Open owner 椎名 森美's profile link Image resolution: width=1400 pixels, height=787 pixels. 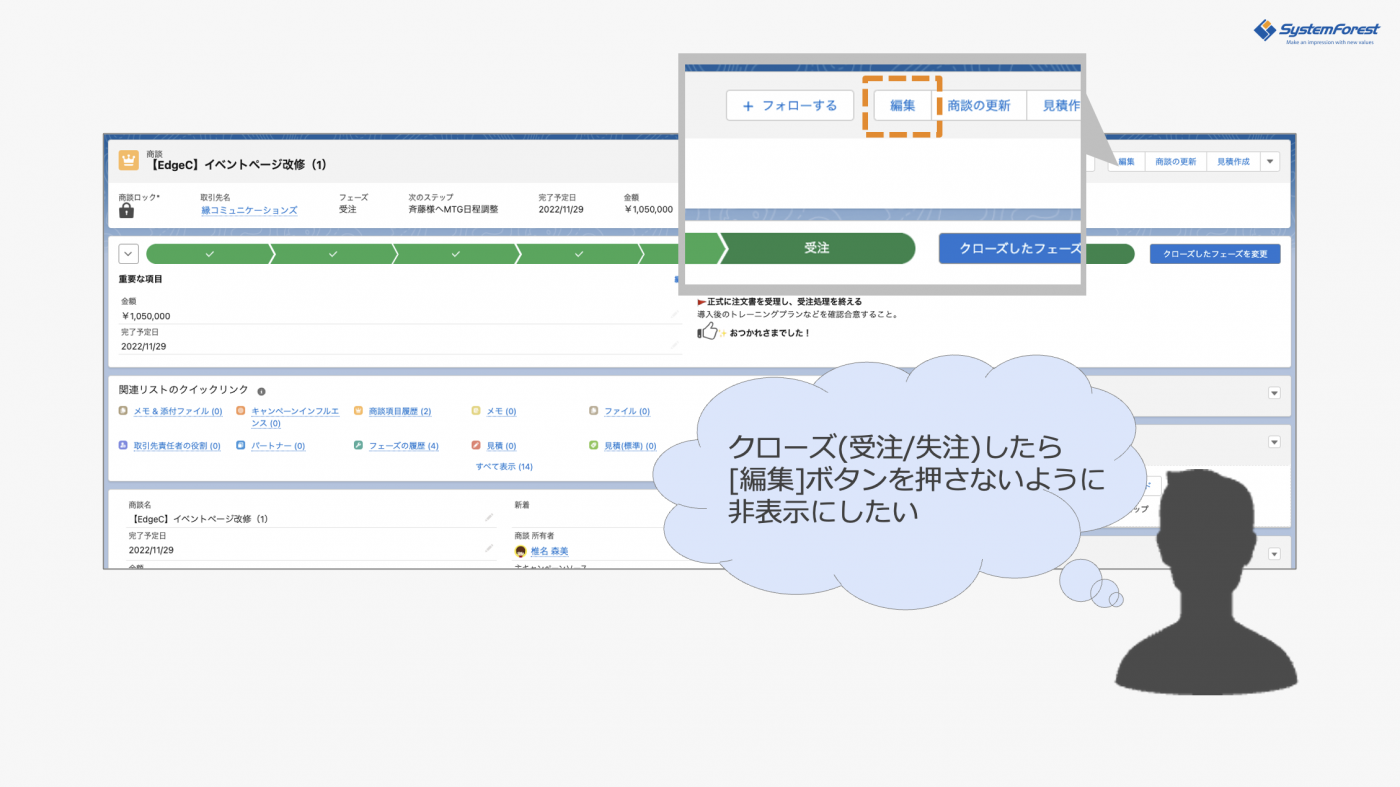[549, 551]
